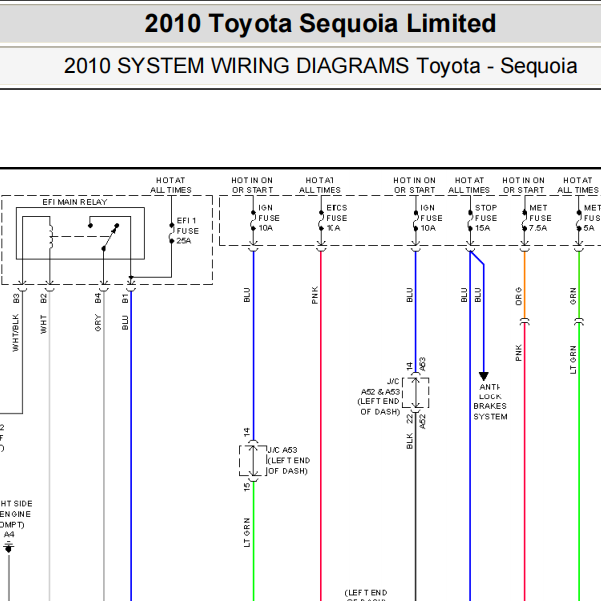Click the "BLK" wire label below connector A52
Image resolution: width=601 pixels, height=601 pixels.
[409, 441]
